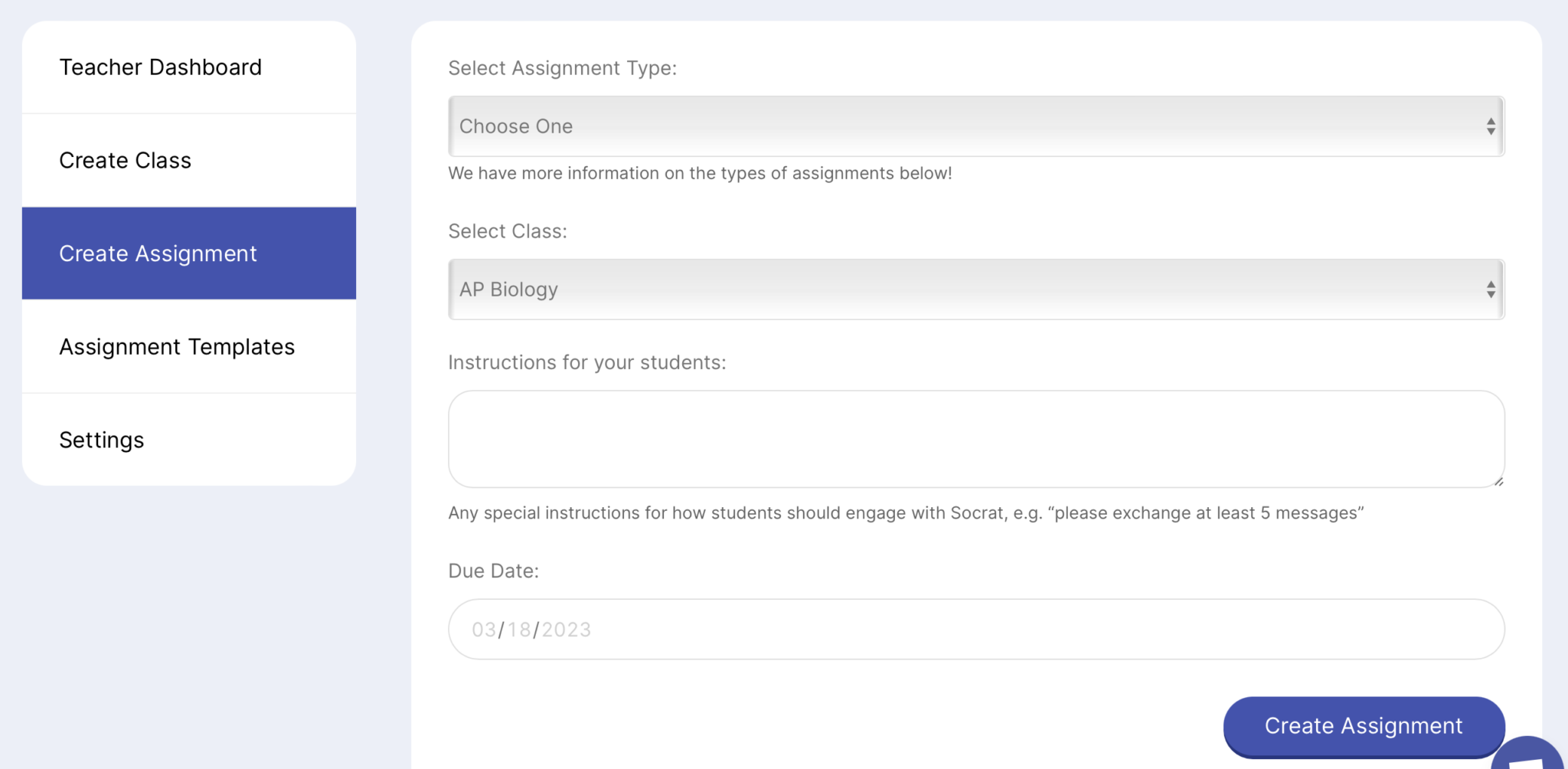Select the month value in the date field
1568x769 pixels.
[484, 628]
